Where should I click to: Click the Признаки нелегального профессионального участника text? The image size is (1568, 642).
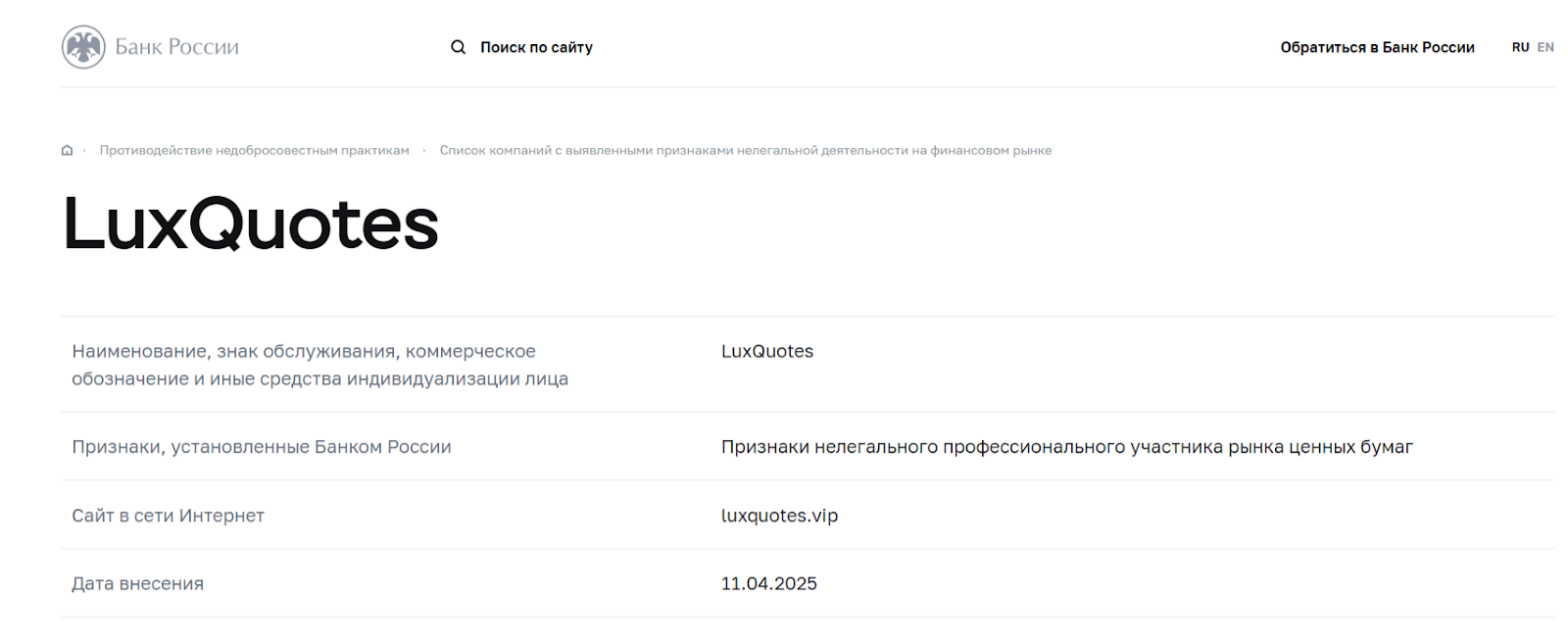pyautogui.click(x=1067, y=447)
